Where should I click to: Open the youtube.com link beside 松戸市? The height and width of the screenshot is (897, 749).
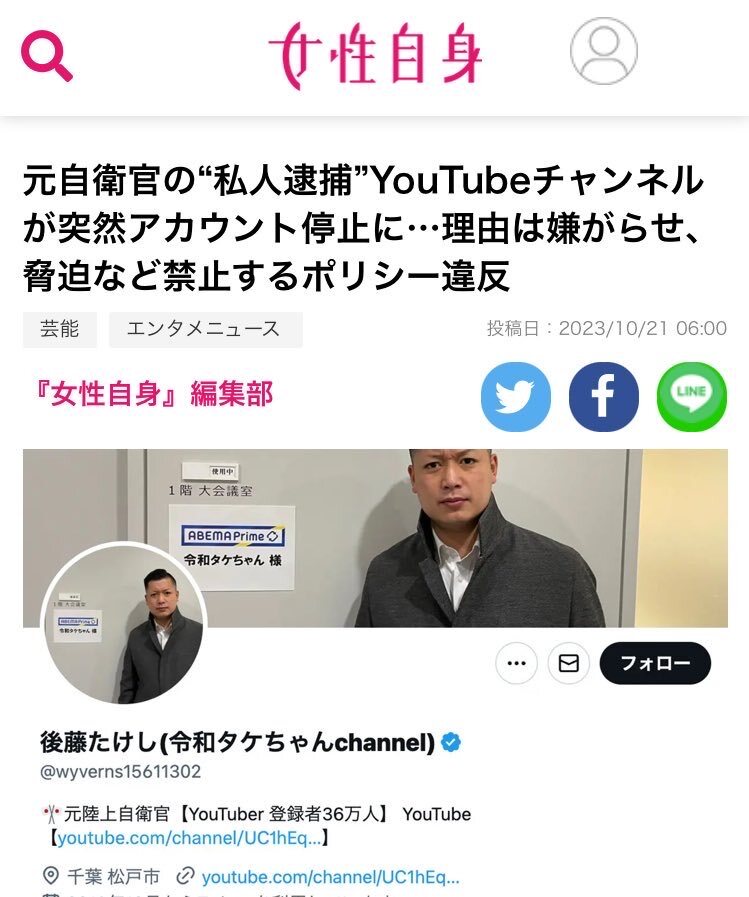click(x=330, y=876)
